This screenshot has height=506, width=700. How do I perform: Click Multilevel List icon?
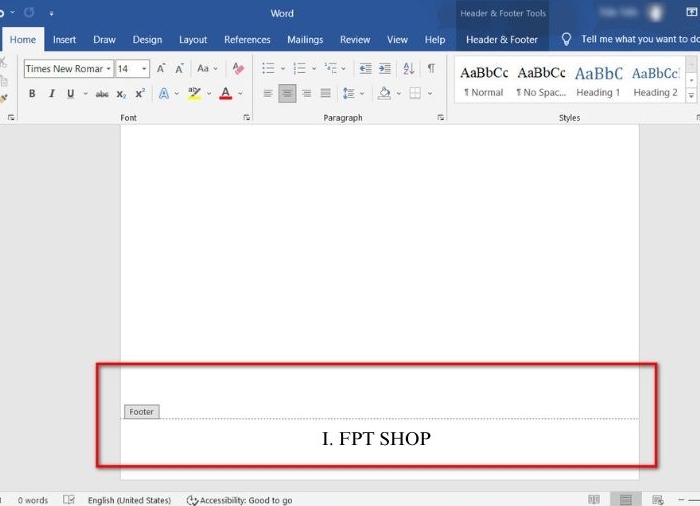331,69
